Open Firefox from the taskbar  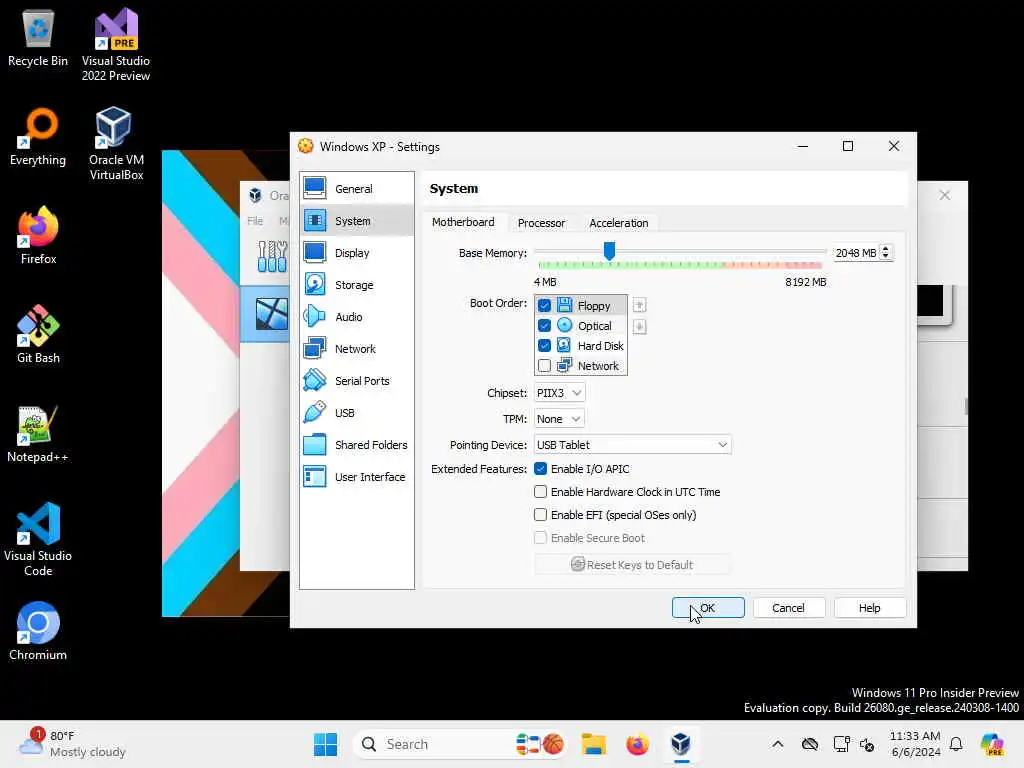(637, 744)
